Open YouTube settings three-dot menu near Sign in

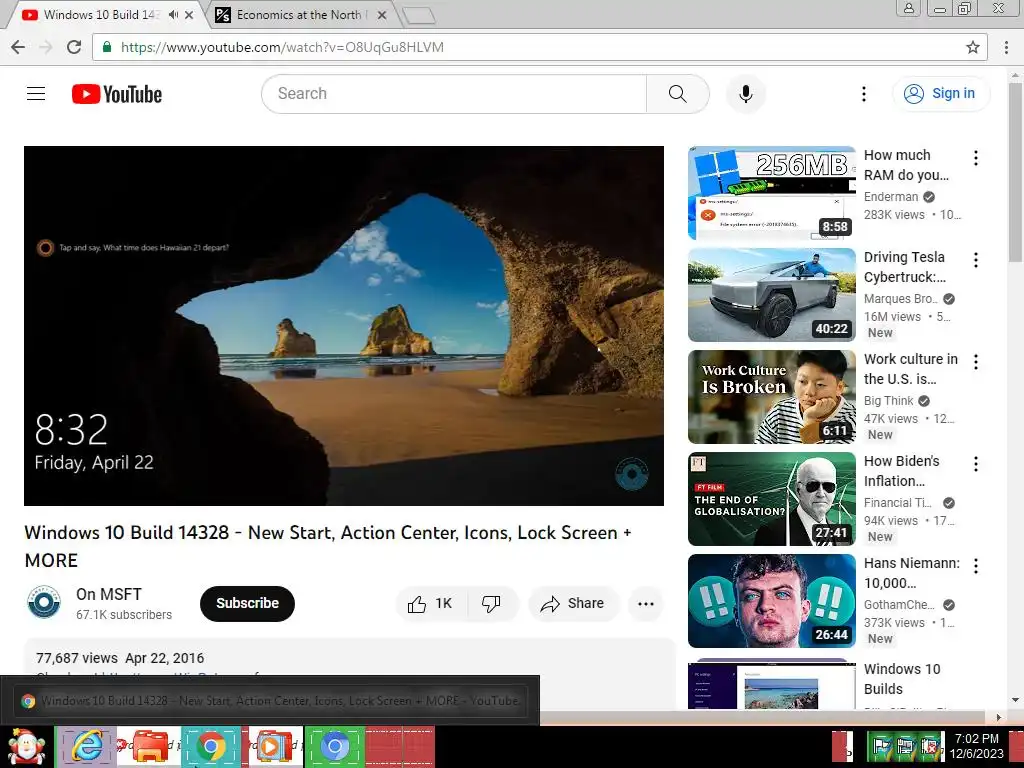(x=863, y=94)
